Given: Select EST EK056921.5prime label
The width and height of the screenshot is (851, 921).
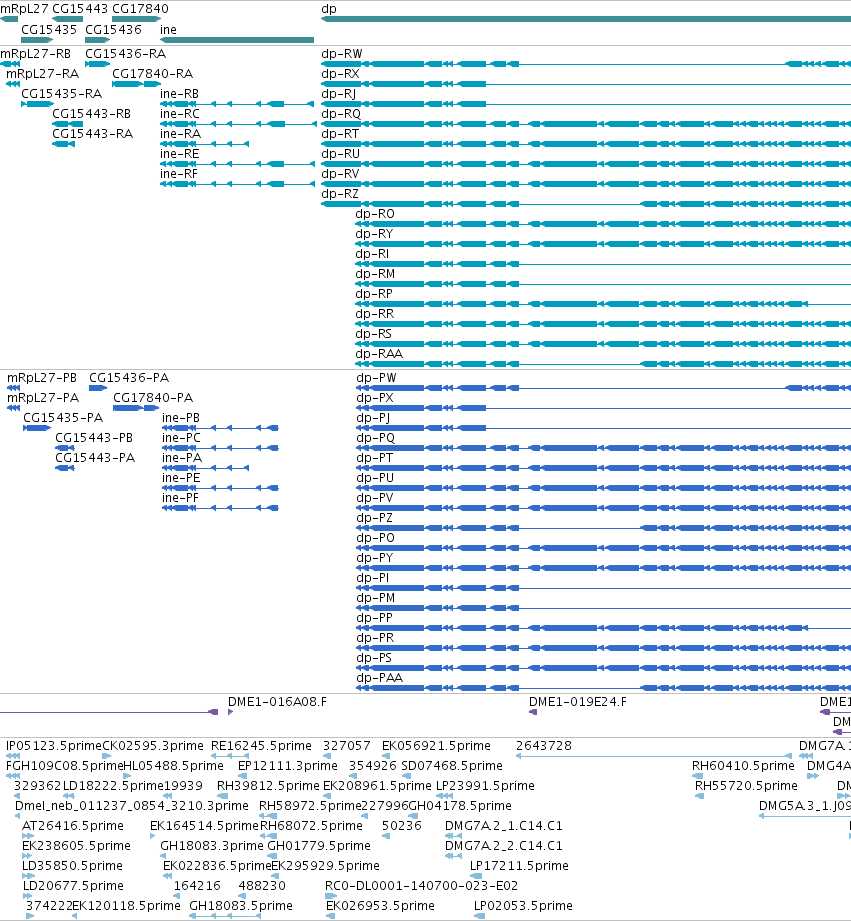Looking at the screenshot, I should 436,746.
